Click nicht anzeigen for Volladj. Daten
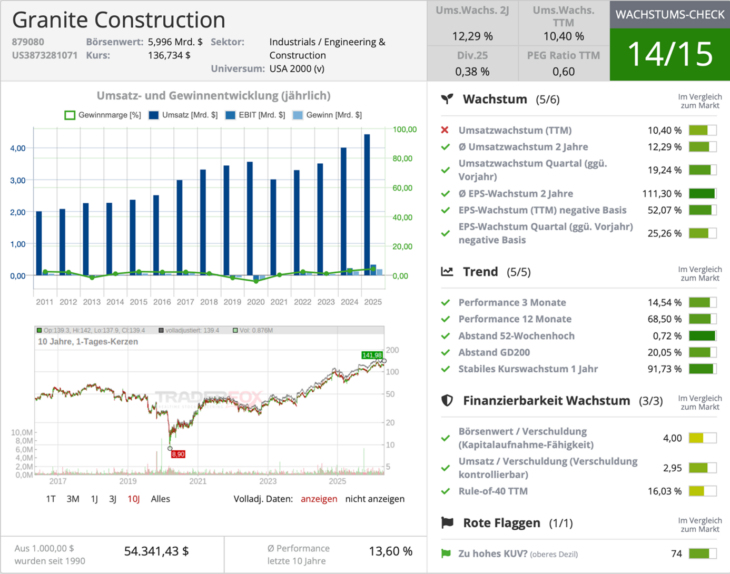730x574 pixels. pyautogui.click(x=375, y=499)
